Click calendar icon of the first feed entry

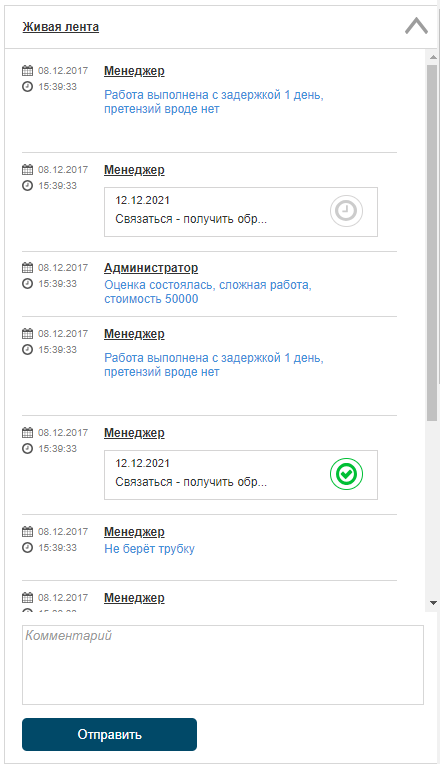coord(28,71)
